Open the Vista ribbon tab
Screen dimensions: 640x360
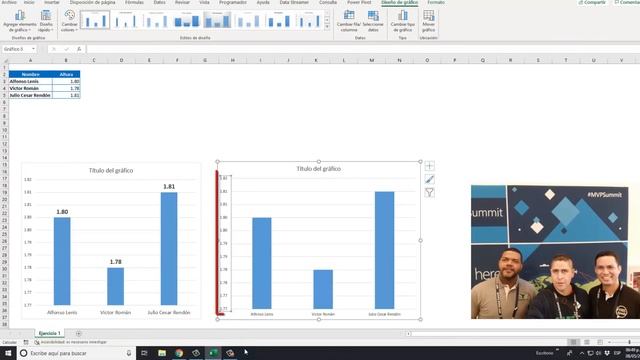(x=204, y=2)
